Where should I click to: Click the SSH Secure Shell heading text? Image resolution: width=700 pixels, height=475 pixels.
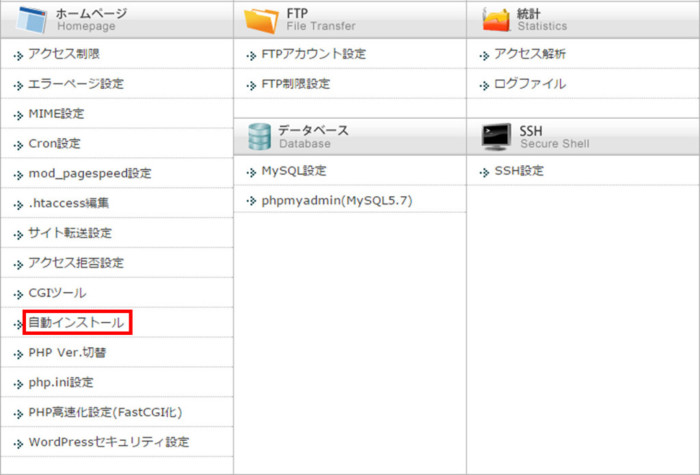point(554,137)
